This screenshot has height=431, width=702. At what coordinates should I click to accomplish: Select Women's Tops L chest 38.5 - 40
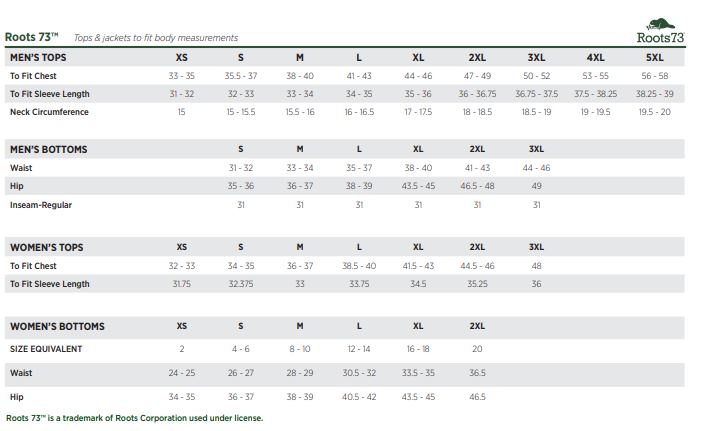coord(359,266)
